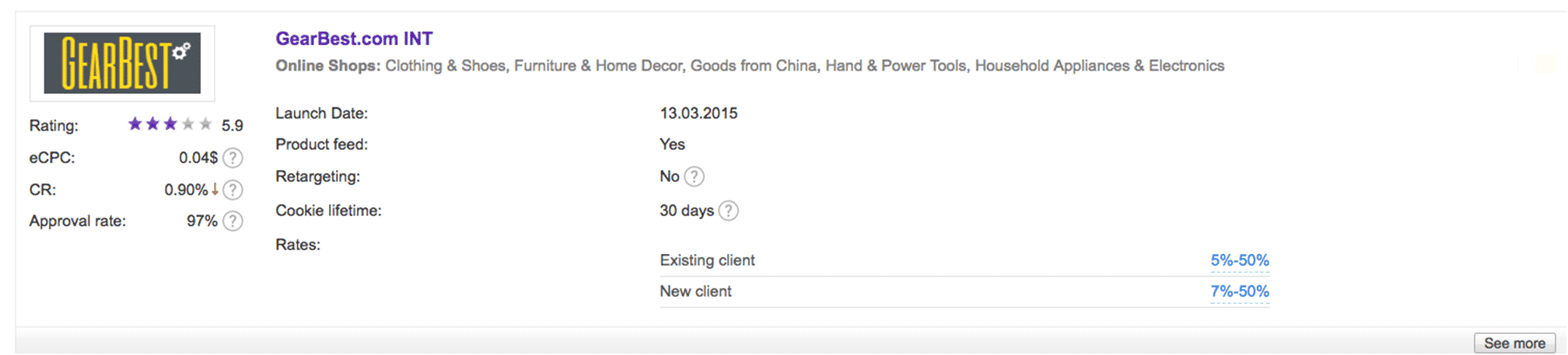1568x355 pixels.
Task: Open the New client 7%-50% rate link
Action: pyautogui.click(x=1240, y=291)
